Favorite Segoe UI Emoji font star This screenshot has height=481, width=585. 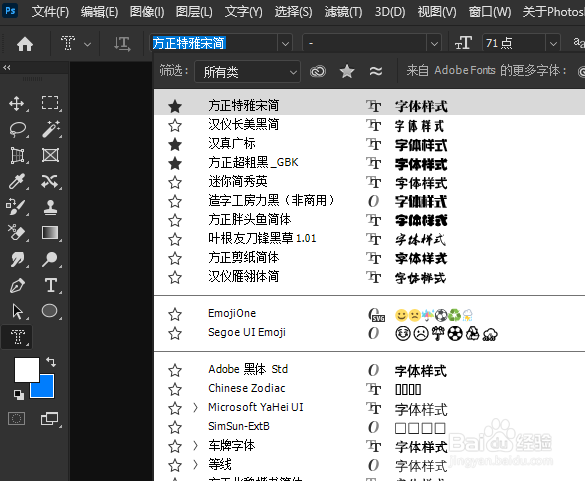click(x=175, y=333)
